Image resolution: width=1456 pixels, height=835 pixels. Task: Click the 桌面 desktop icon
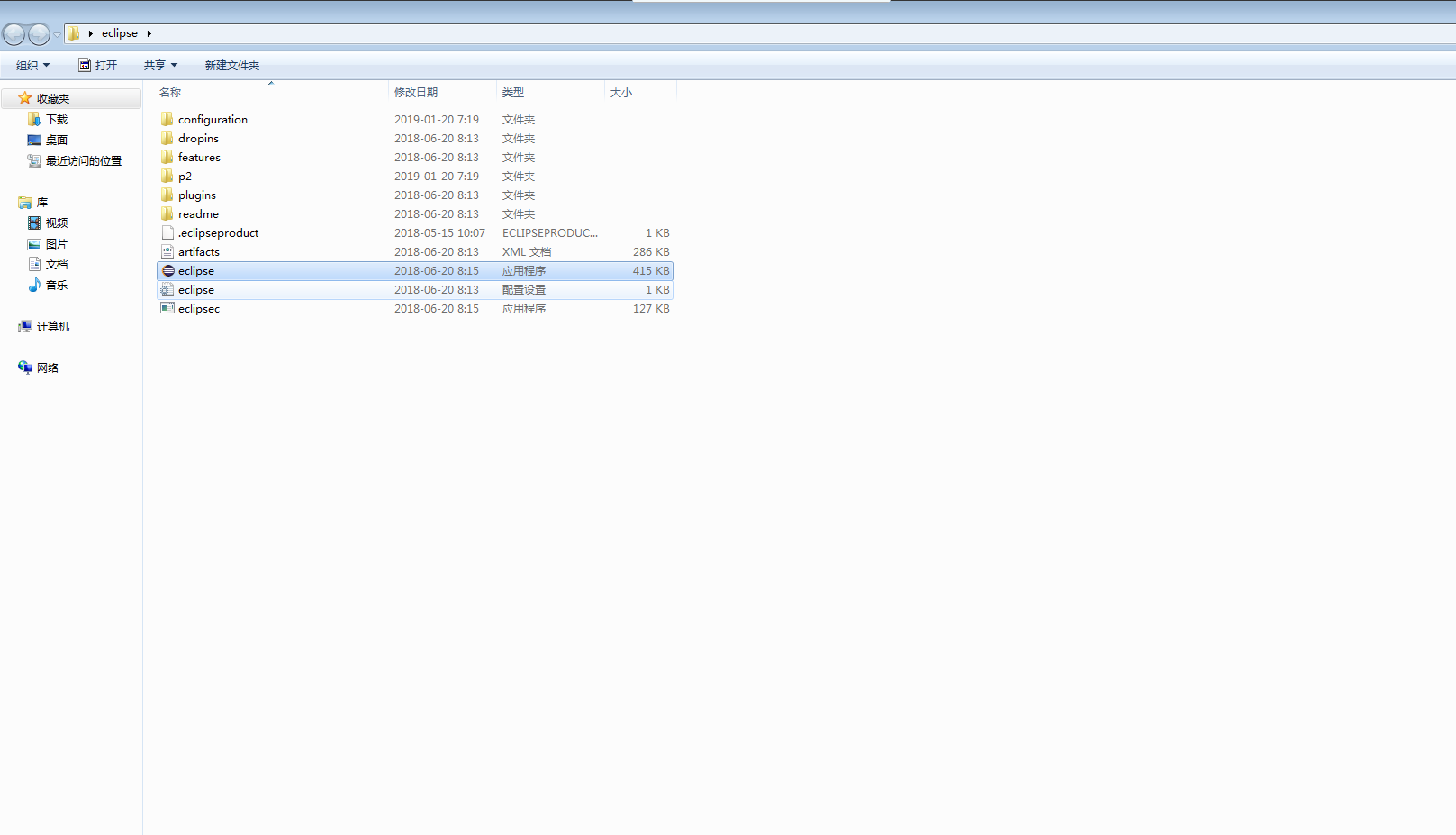click(34, 140)
